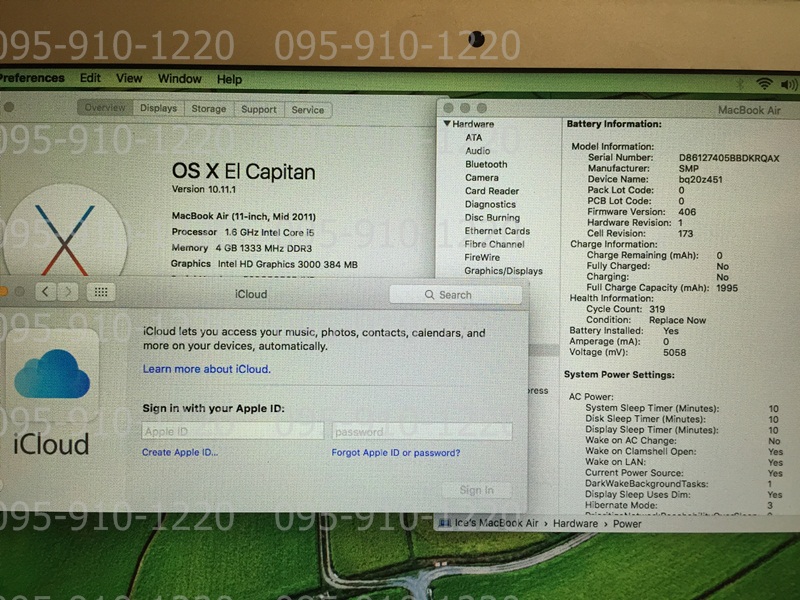Select Card Reader in hardware list
800x600 pixels.
[492, 191]
